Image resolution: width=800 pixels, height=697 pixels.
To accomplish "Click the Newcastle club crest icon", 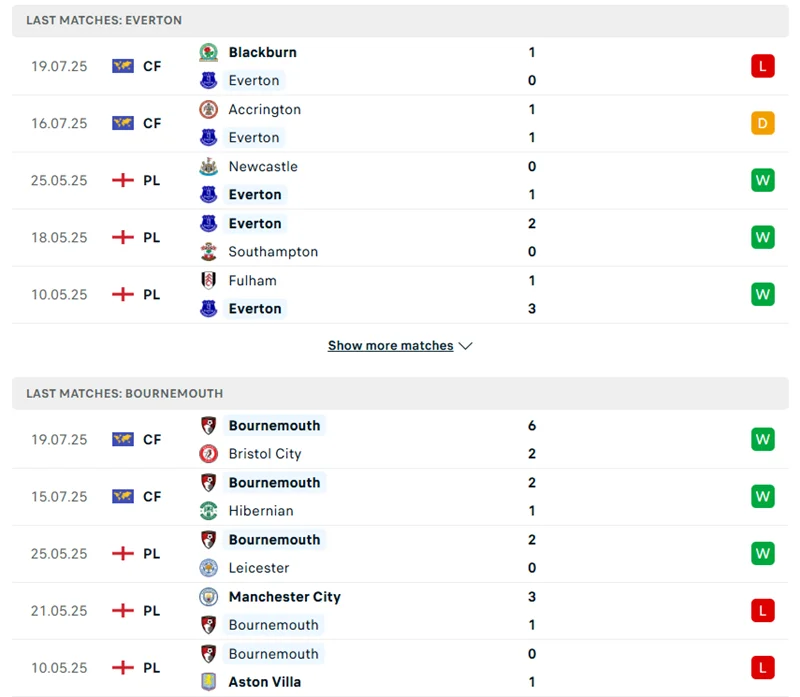I will [x=208, y=166].
